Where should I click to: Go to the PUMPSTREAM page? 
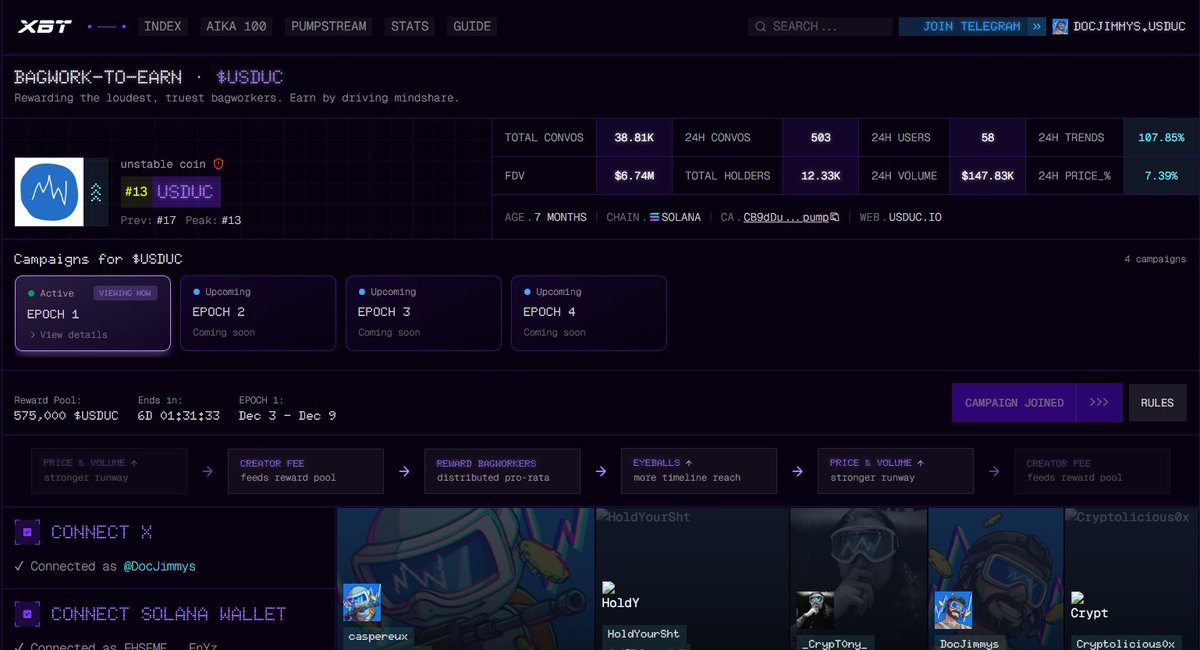pyautogui.click(x=328, y=26)
